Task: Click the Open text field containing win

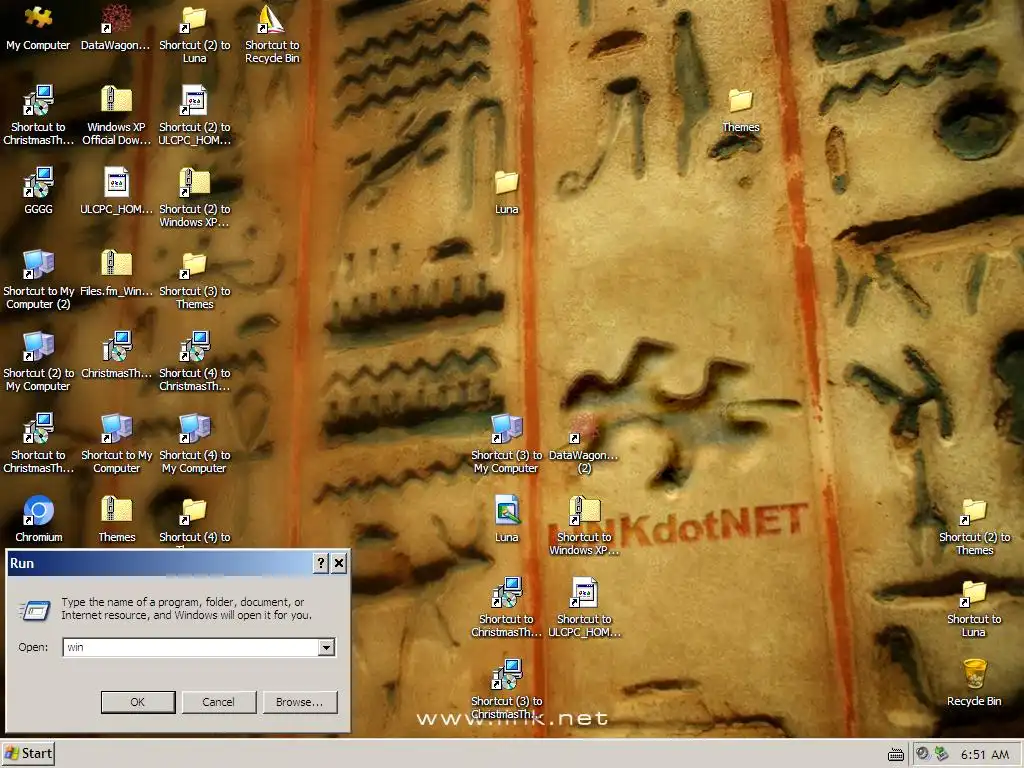Action: coord(191,647)
